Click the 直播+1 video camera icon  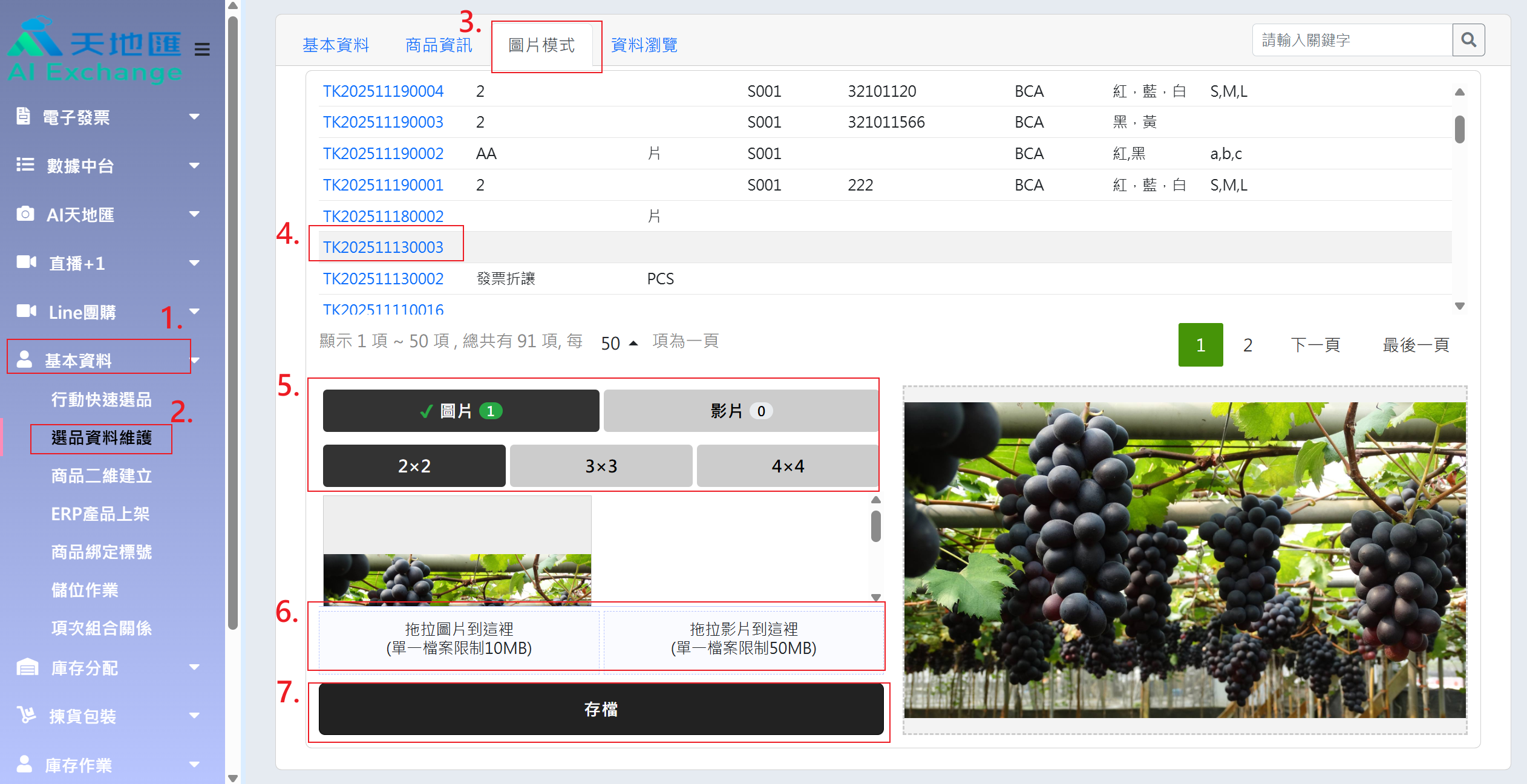[26, 262]
